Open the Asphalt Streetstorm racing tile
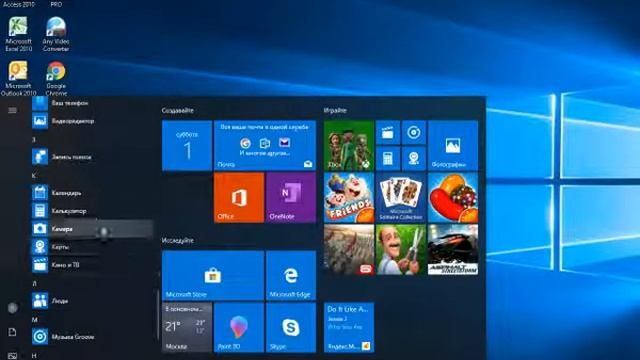This screenshot has width=640, height=360. (453, 249)
